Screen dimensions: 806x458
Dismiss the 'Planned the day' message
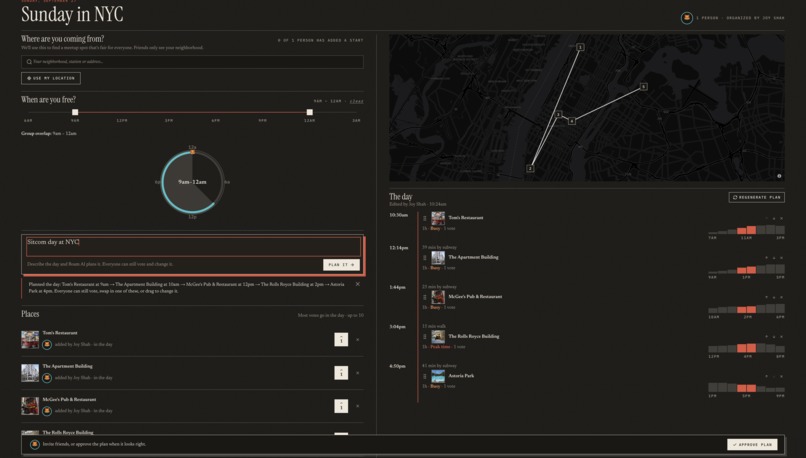pyautogui.click(x=358, y=284)
